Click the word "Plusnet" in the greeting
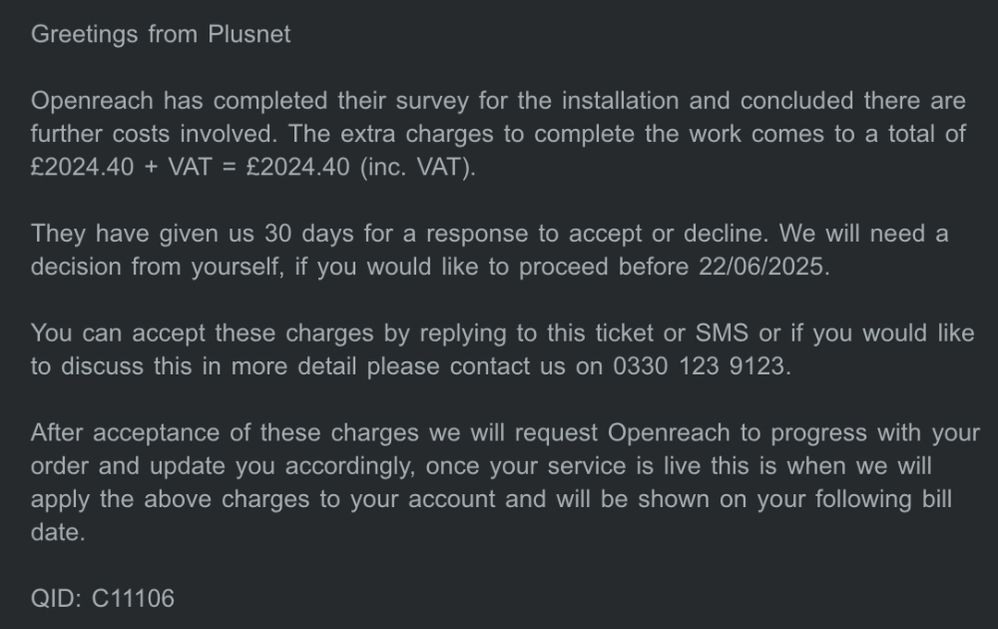 249,34
